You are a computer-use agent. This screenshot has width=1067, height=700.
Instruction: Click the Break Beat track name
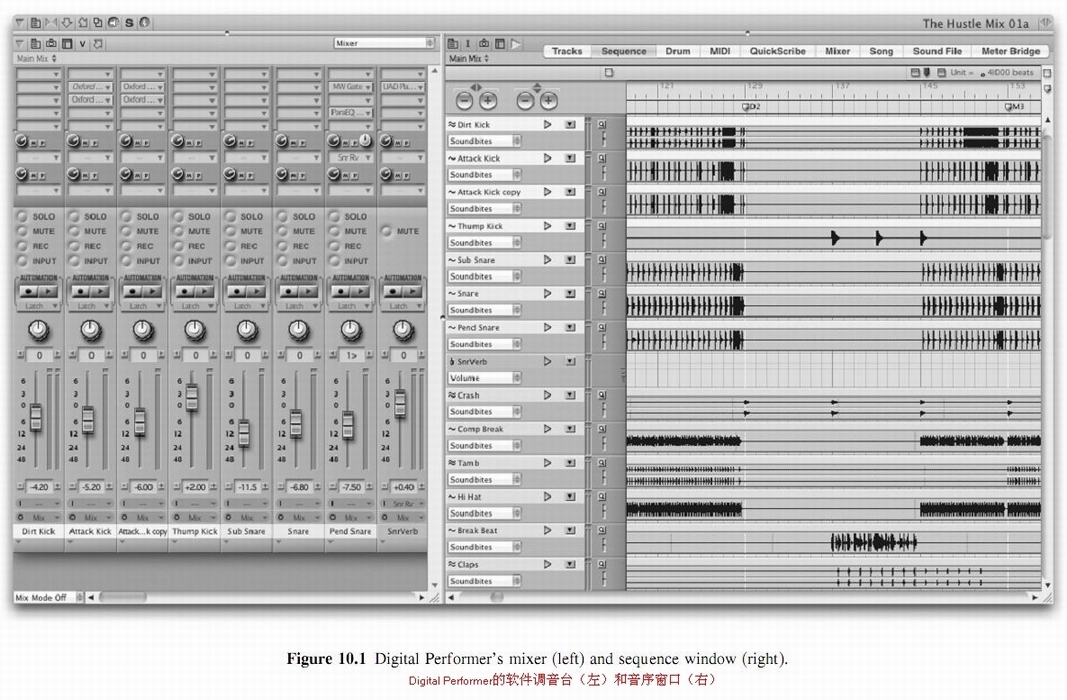click(x=477, y=531)
